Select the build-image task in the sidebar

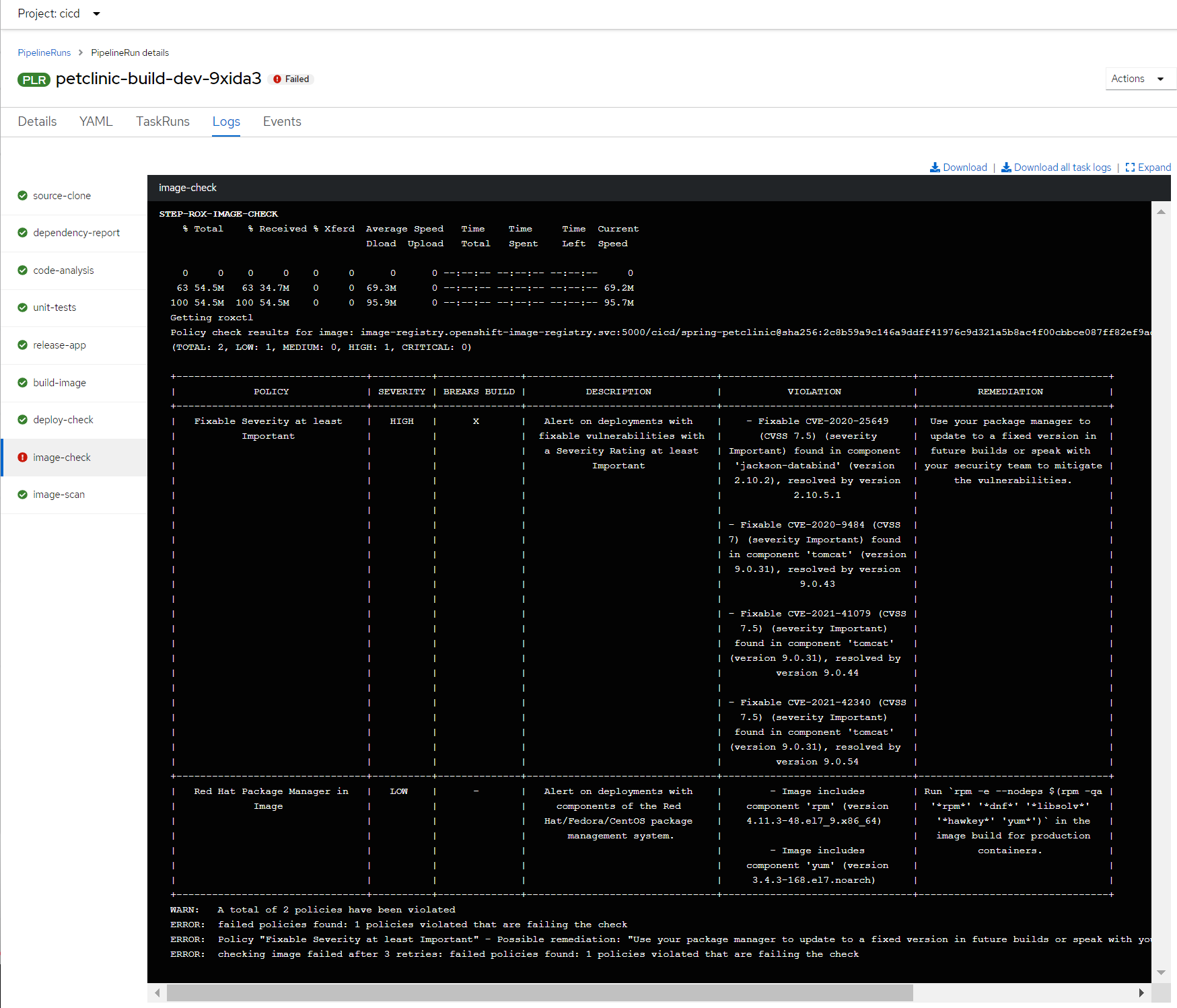click(x=59, y=382)
